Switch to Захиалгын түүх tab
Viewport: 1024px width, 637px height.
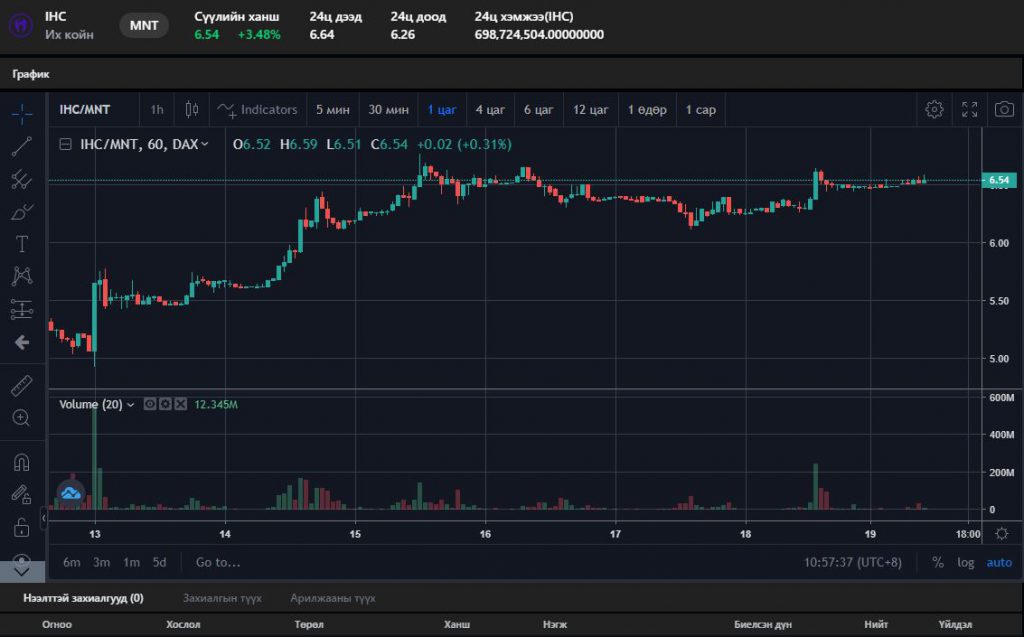point(222,598)
